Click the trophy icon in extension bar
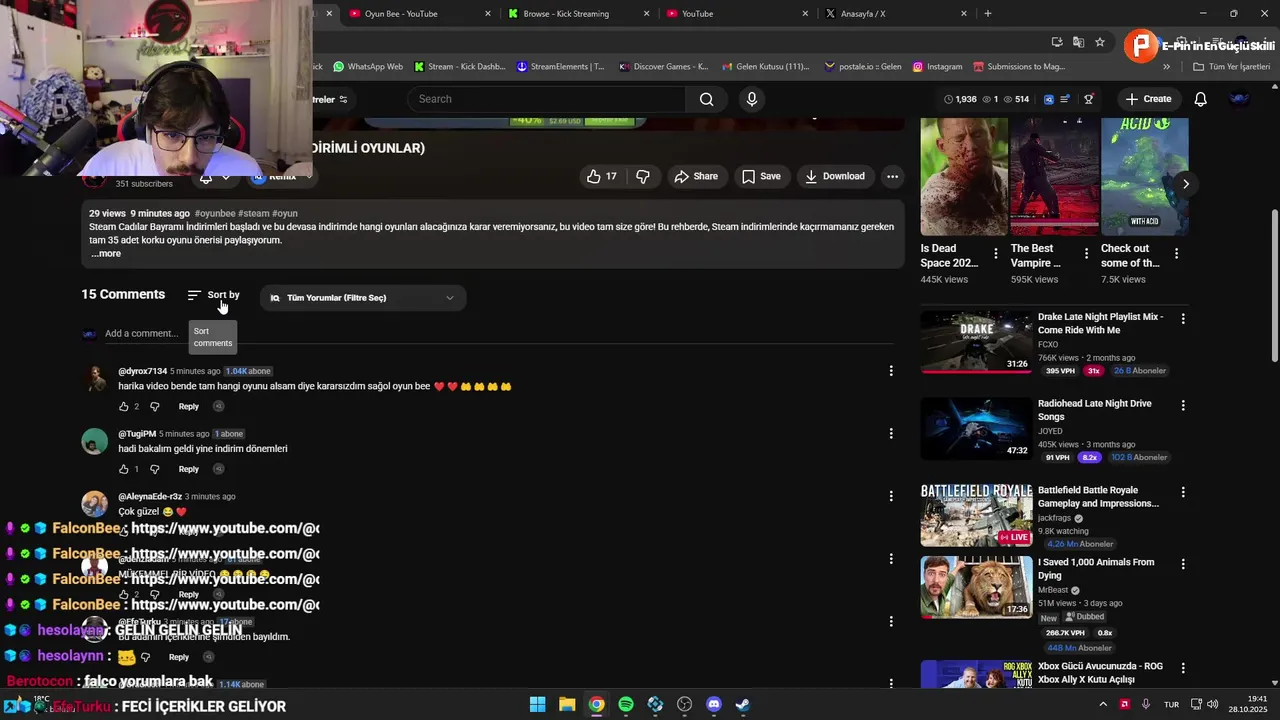This screenshot has height=720, width=1280. [1089, 99]
